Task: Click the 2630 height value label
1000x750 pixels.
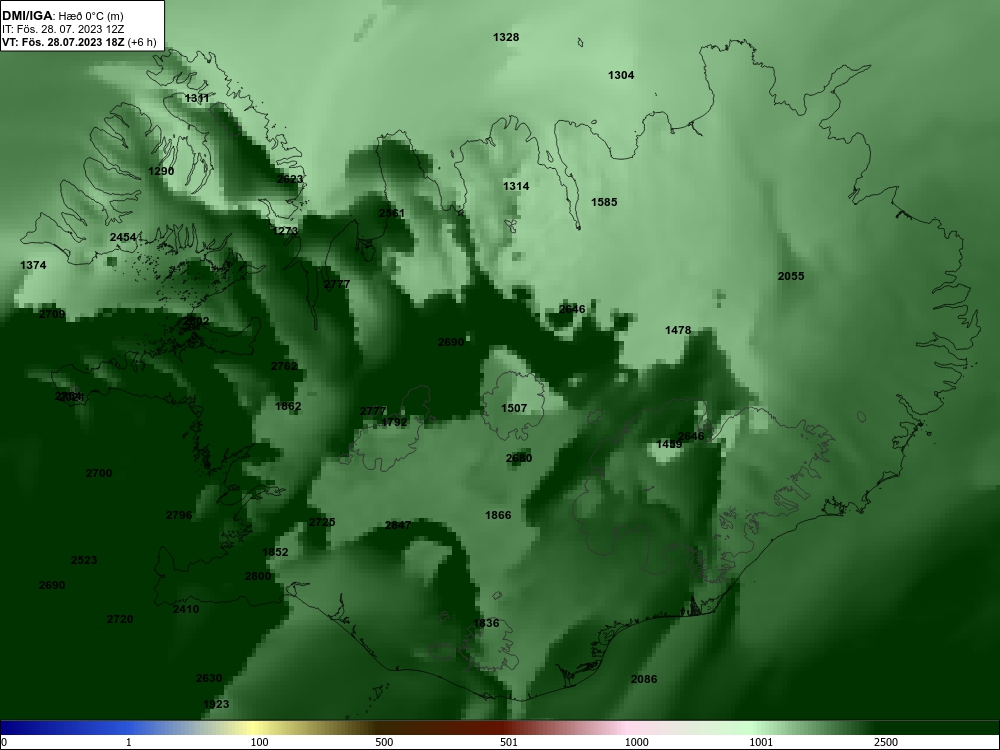Action: pyautogui.click(x=209, y=679)
